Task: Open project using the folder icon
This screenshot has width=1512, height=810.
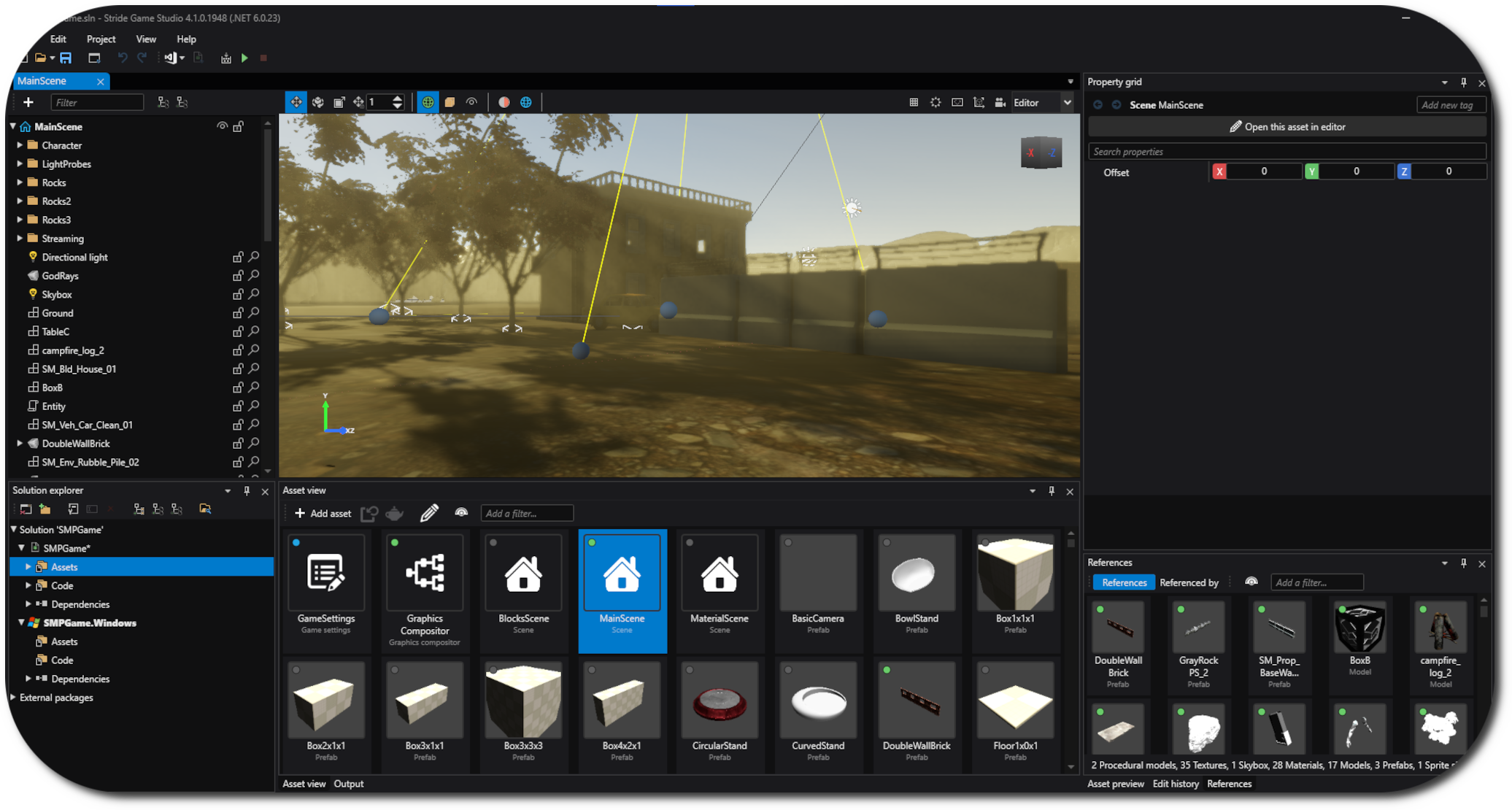Action: coord(41,58)
